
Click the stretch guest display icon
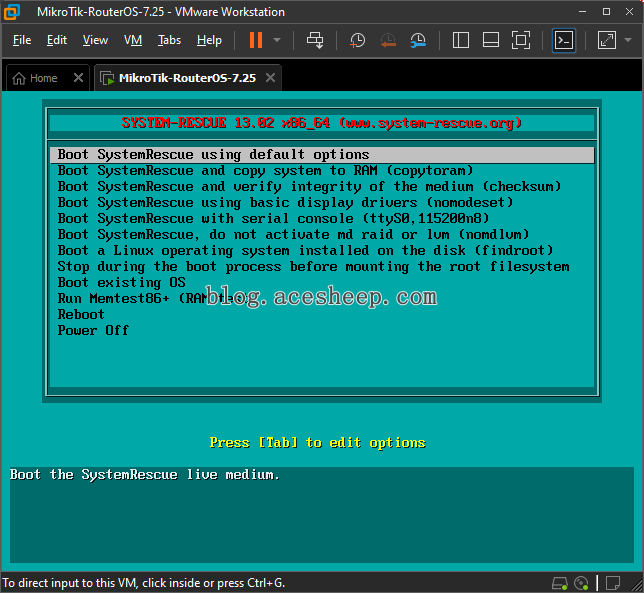pyautogui.click(x=607, y=40)
